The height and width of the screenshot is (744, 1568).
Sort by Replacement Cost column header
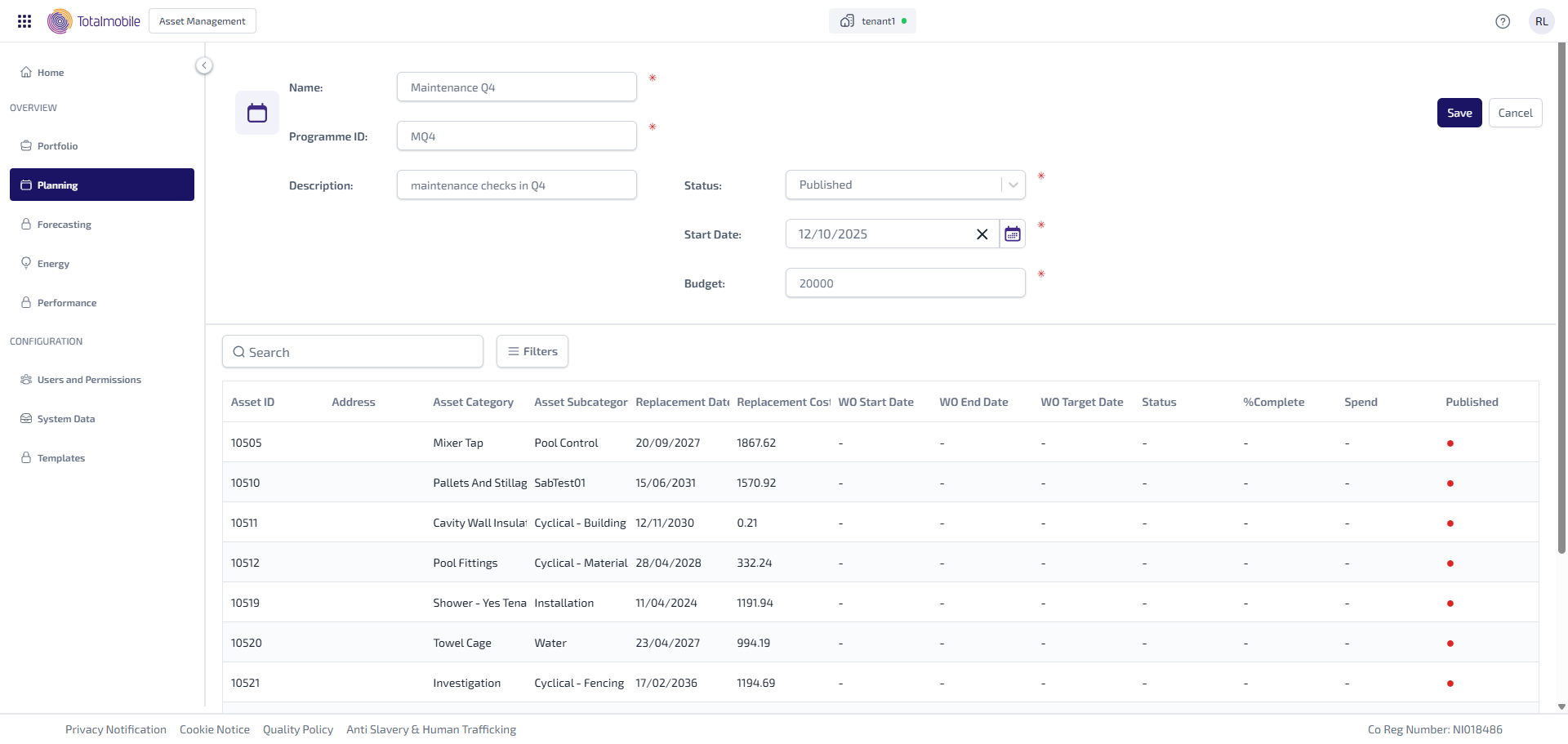pos(782,402)
